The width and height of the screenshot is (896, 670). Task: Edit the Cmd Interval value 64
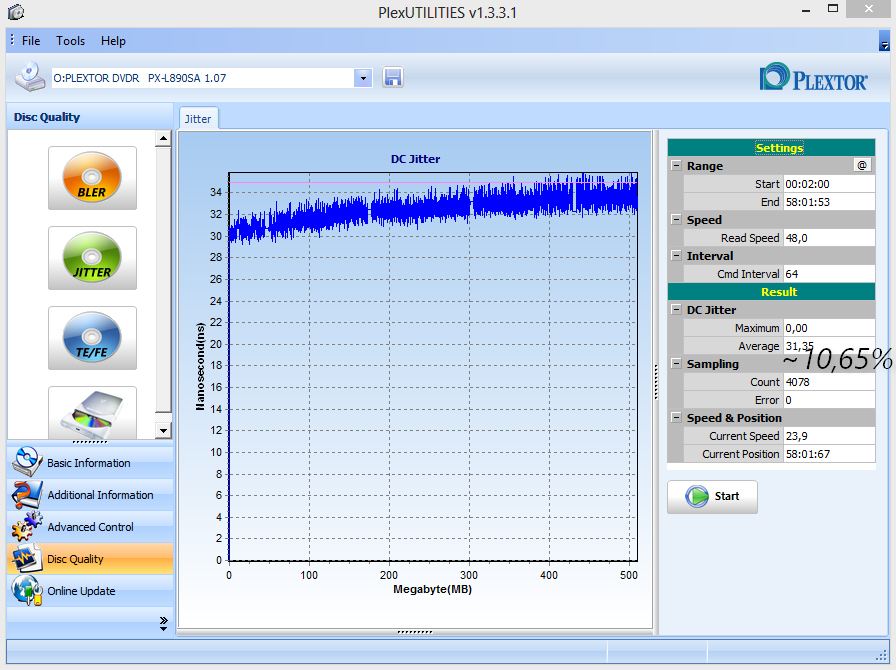pyautogui.click(x=829, y=274)
